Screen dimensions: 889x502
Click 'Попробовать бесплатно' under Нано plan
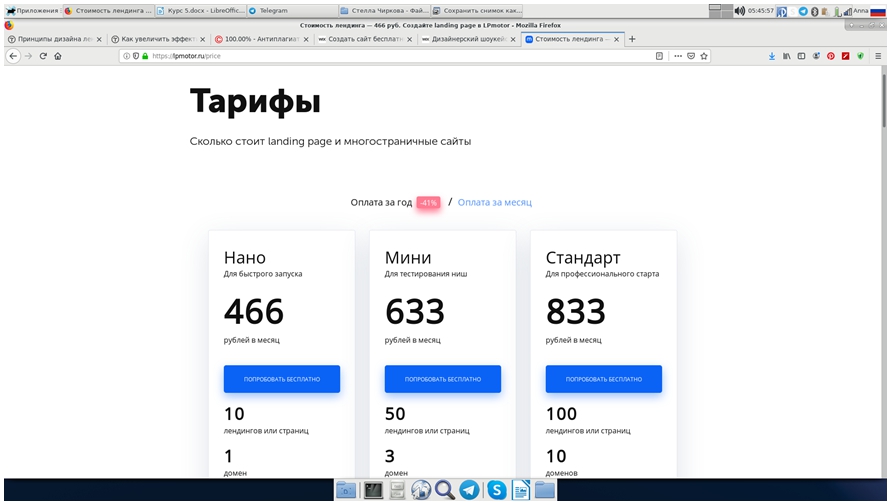[x=281, y=379]
